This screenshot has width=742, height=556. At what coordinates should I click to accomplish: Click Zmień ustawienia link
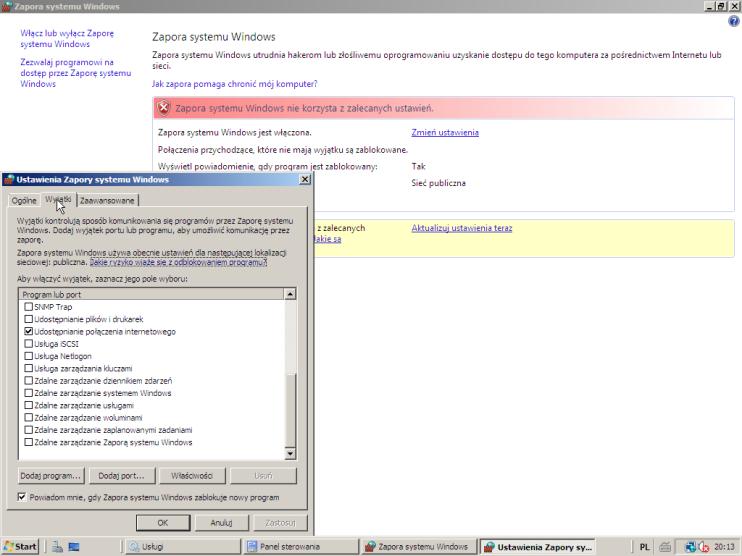[445, 132]
